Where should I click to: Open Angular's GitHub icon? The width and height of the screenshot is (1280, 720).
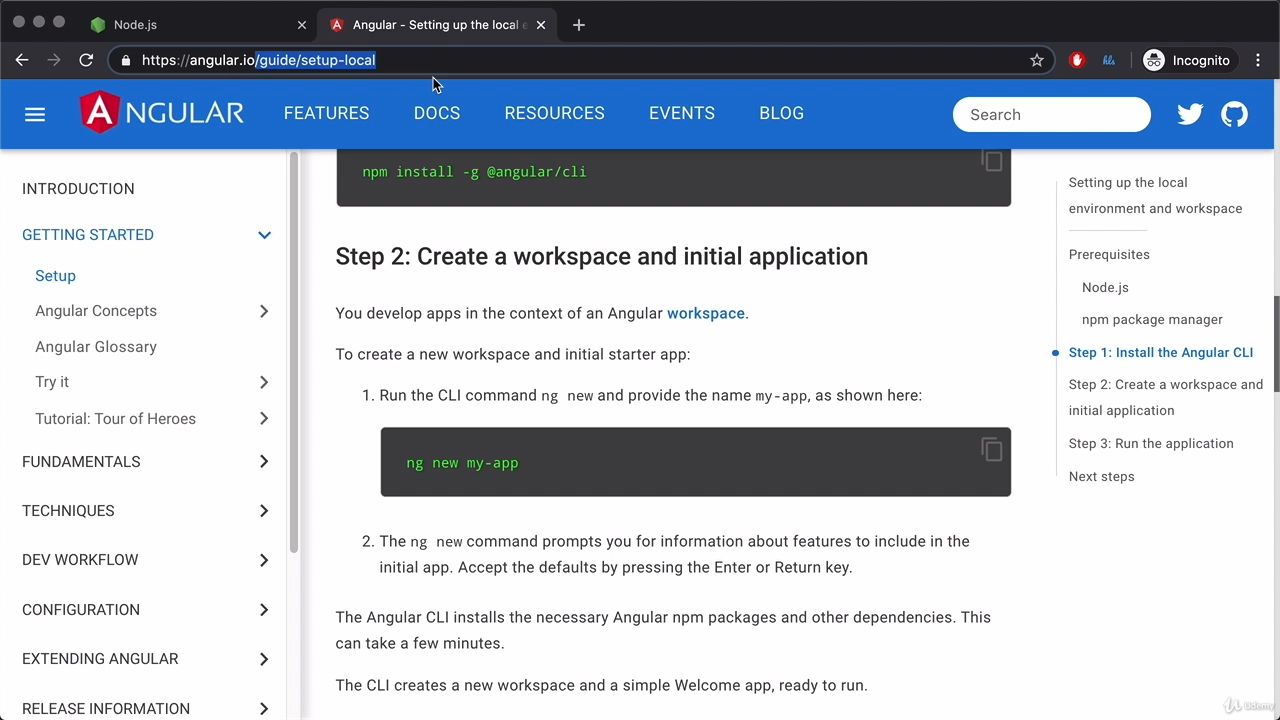(1234, 114)
